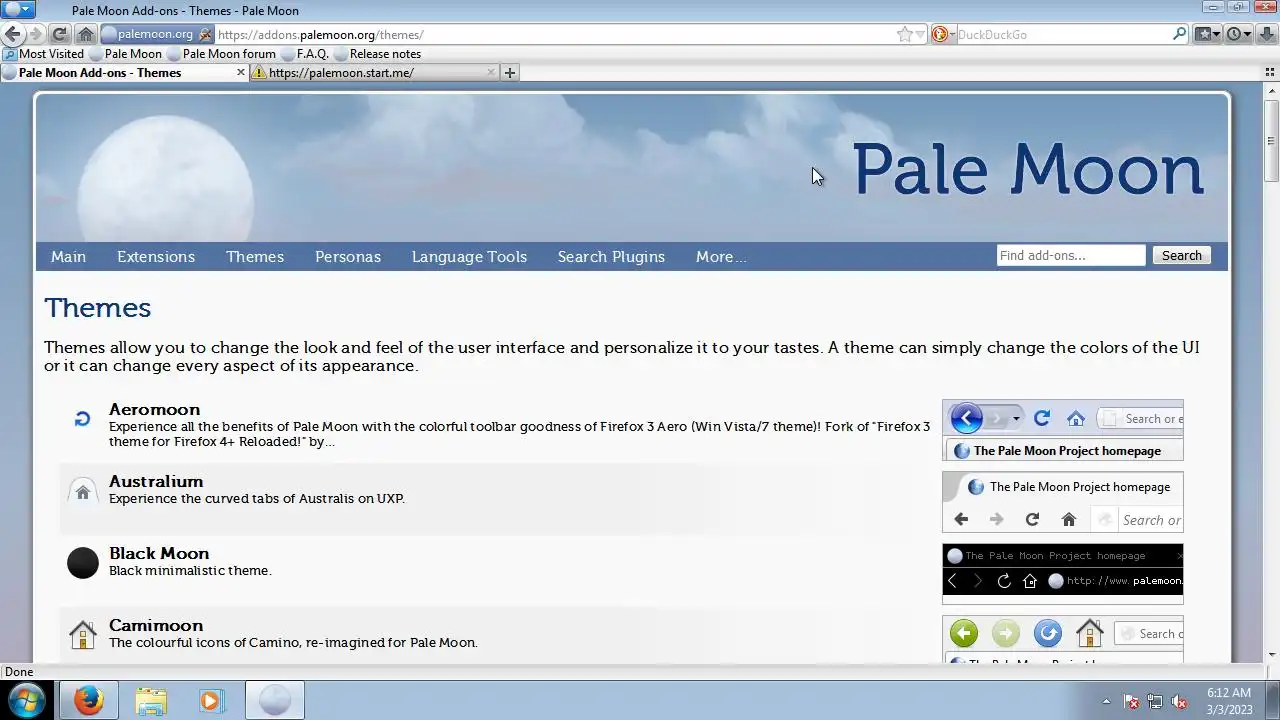List all tabs button
1280x720 pixels.
(1271, 72)
